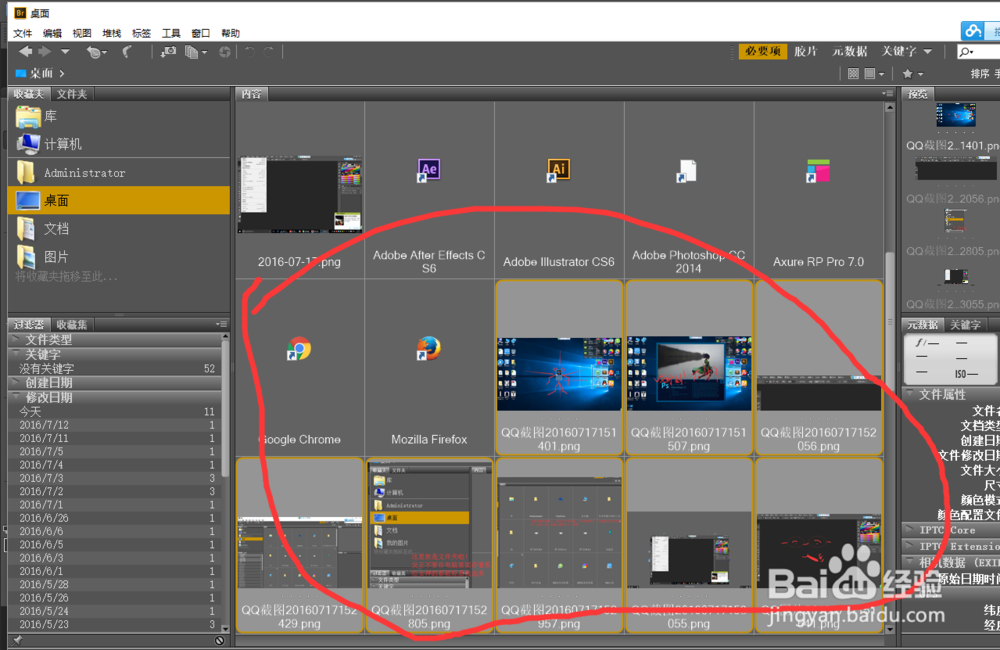Open the star rating filter dropdown

click(x=913, y=74)
